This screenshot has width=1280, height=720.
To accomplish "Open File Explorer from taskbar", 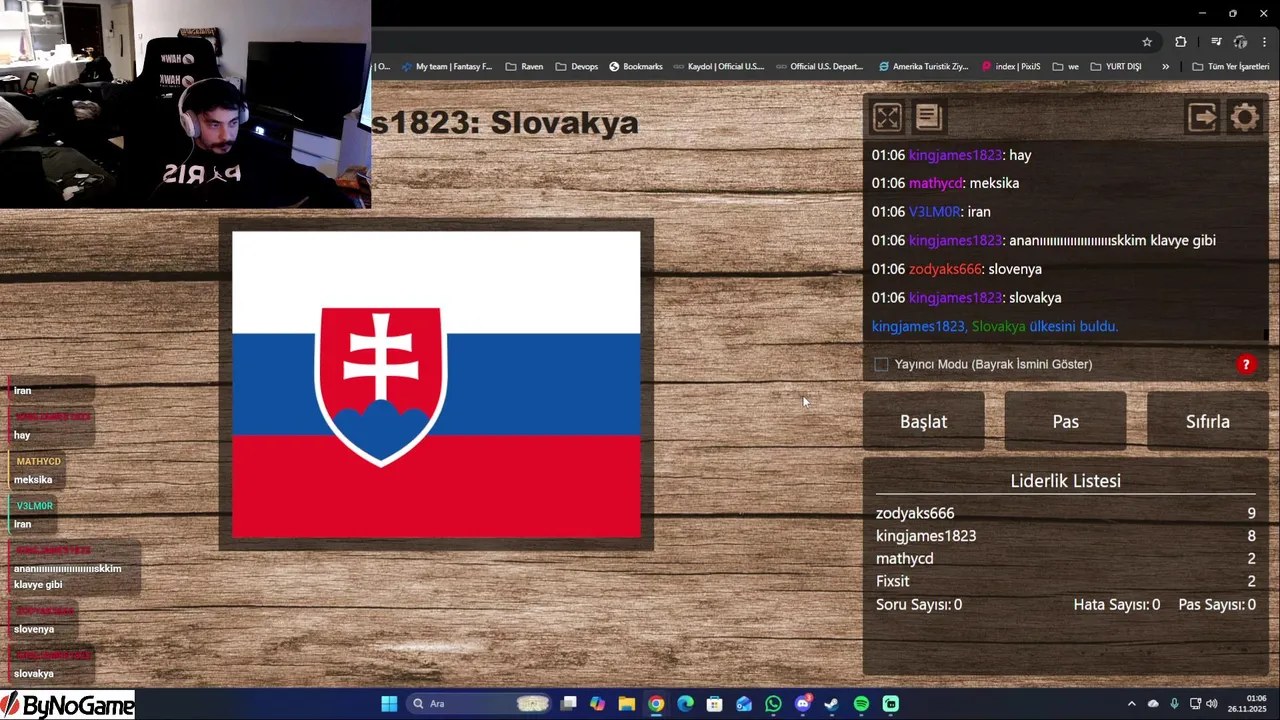I will (x=626, y=704).
